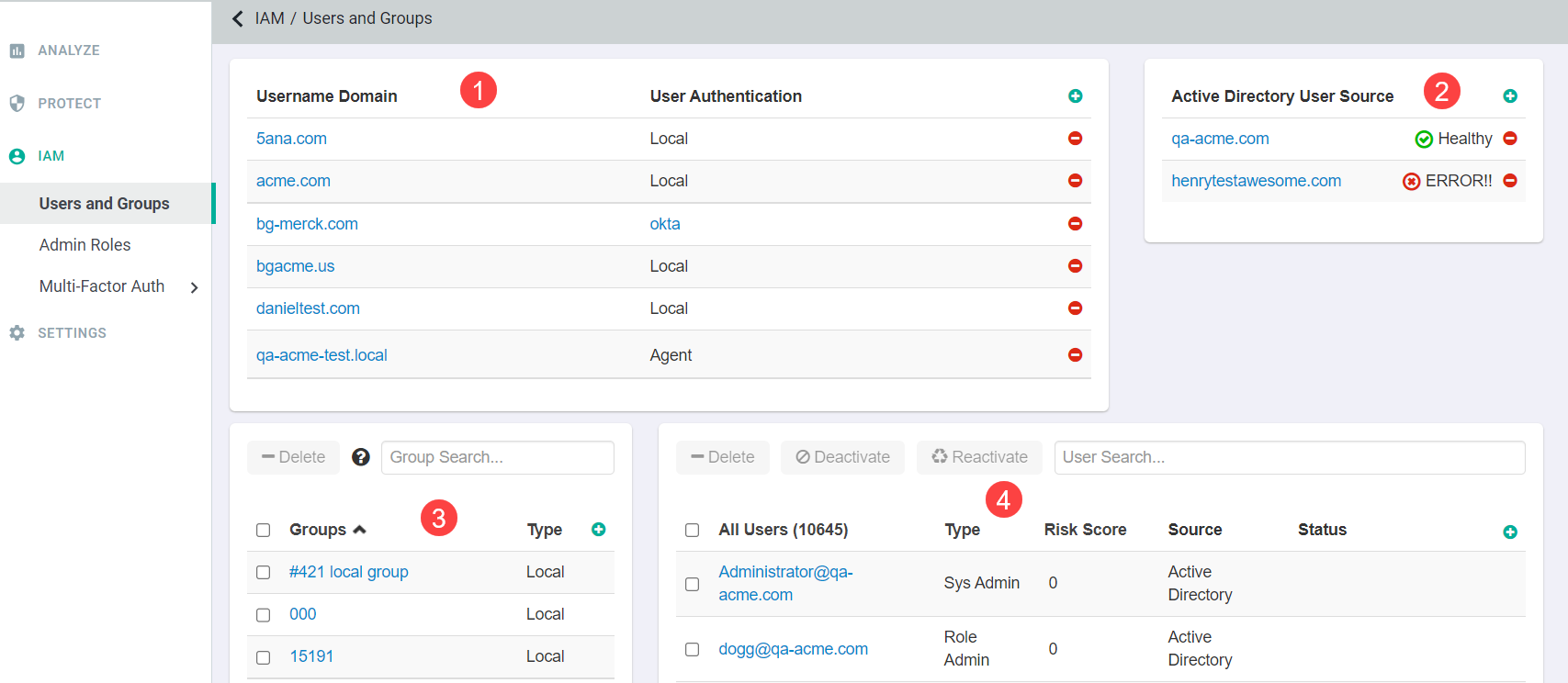1568x683 pixels.
Task: Go back using the breadcrumb arrow
Action: 238,18
